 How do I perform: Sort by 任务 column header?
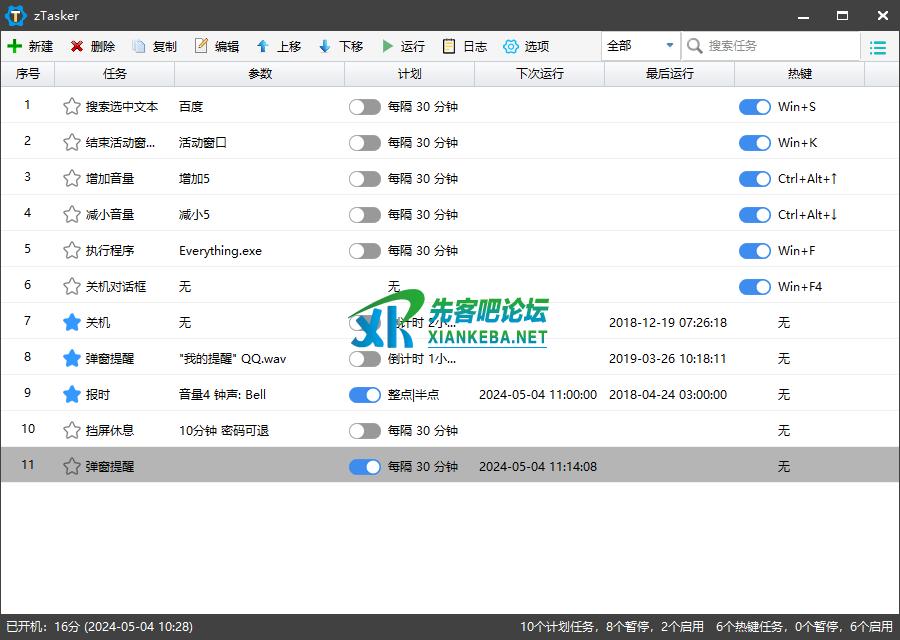tap(114, 74)
